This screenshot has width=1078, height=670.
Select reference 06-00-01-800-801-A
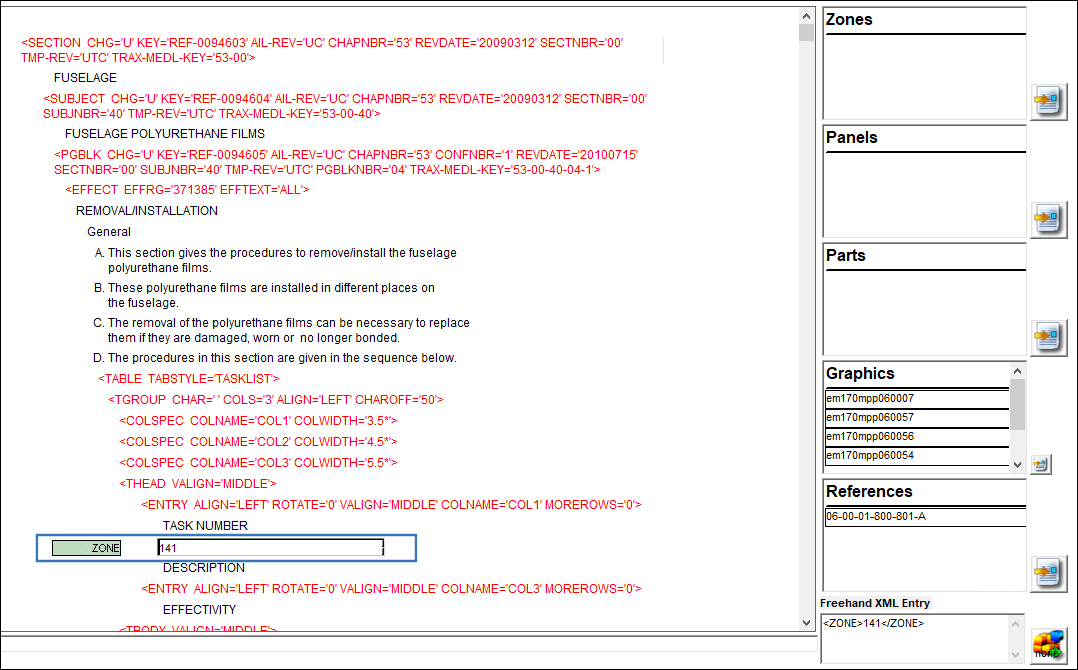[x=925, y=517]
